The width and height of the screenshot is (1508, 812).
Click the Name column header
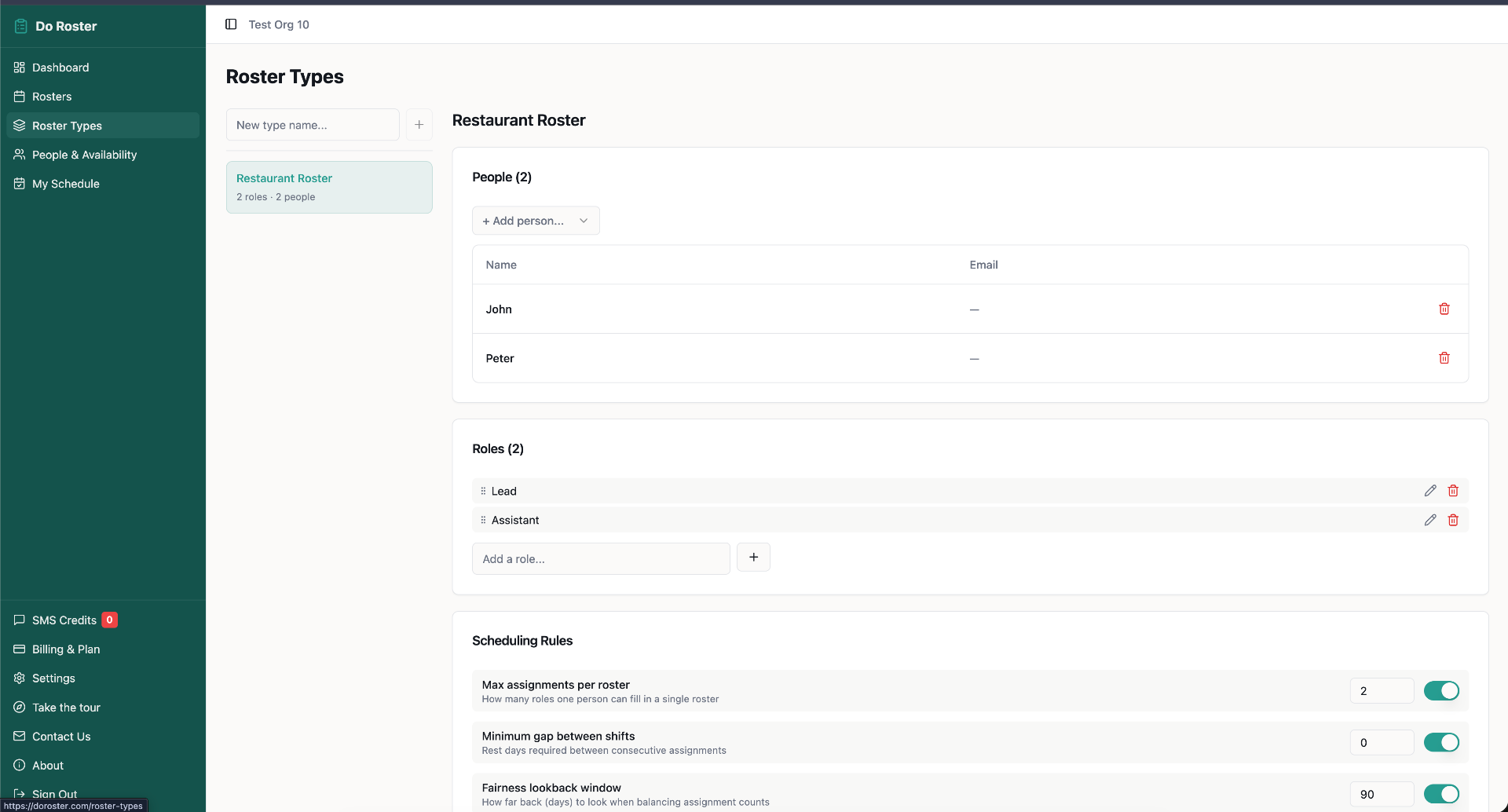click(501, 265)
